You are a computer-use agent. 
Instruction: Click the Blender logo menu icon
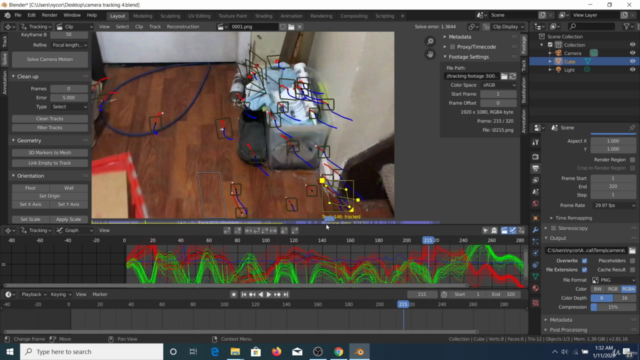click(7, 16)
